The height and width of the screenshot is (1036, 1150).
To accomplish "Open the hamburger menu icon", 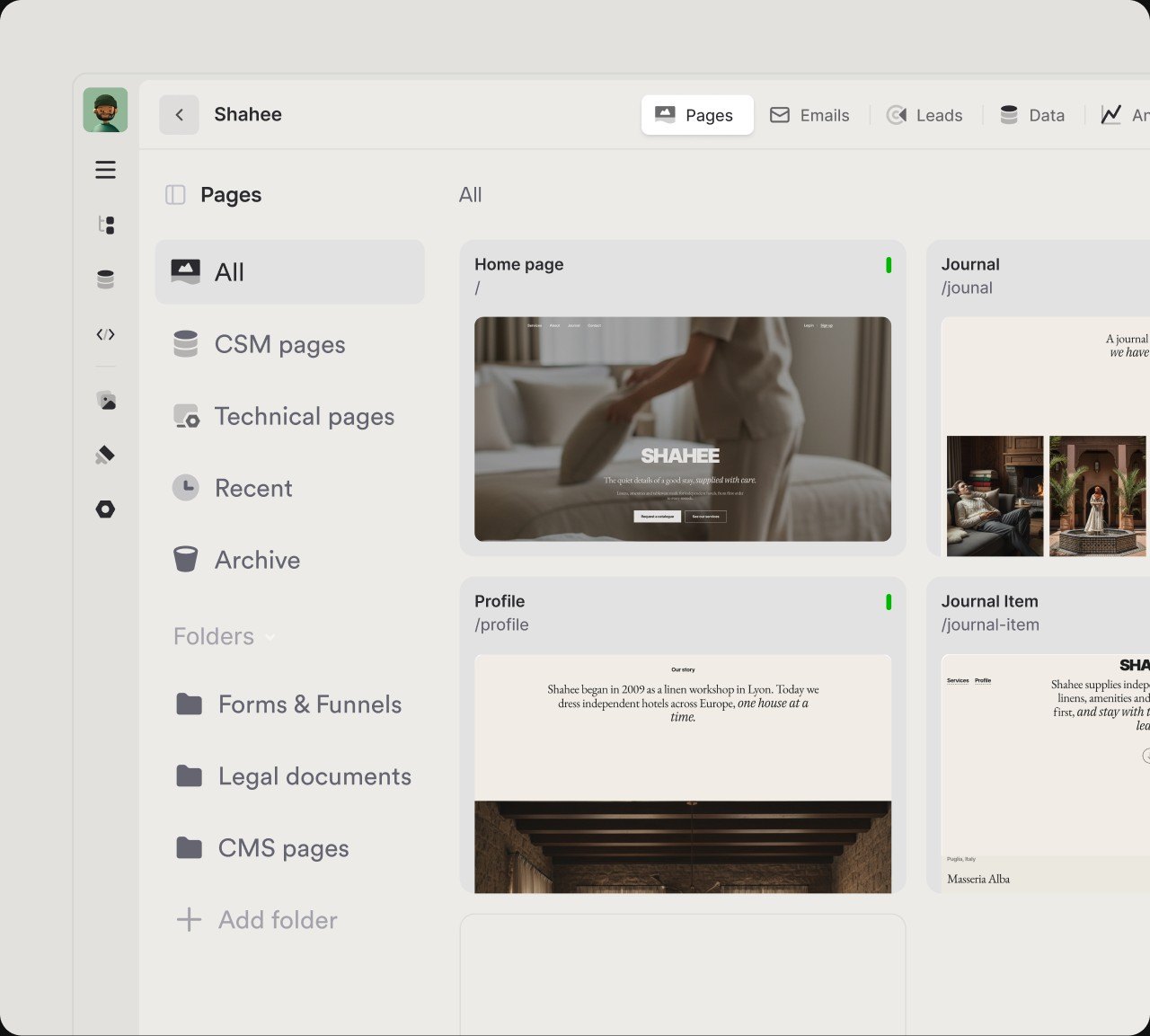I will click(x=105, y=170).
